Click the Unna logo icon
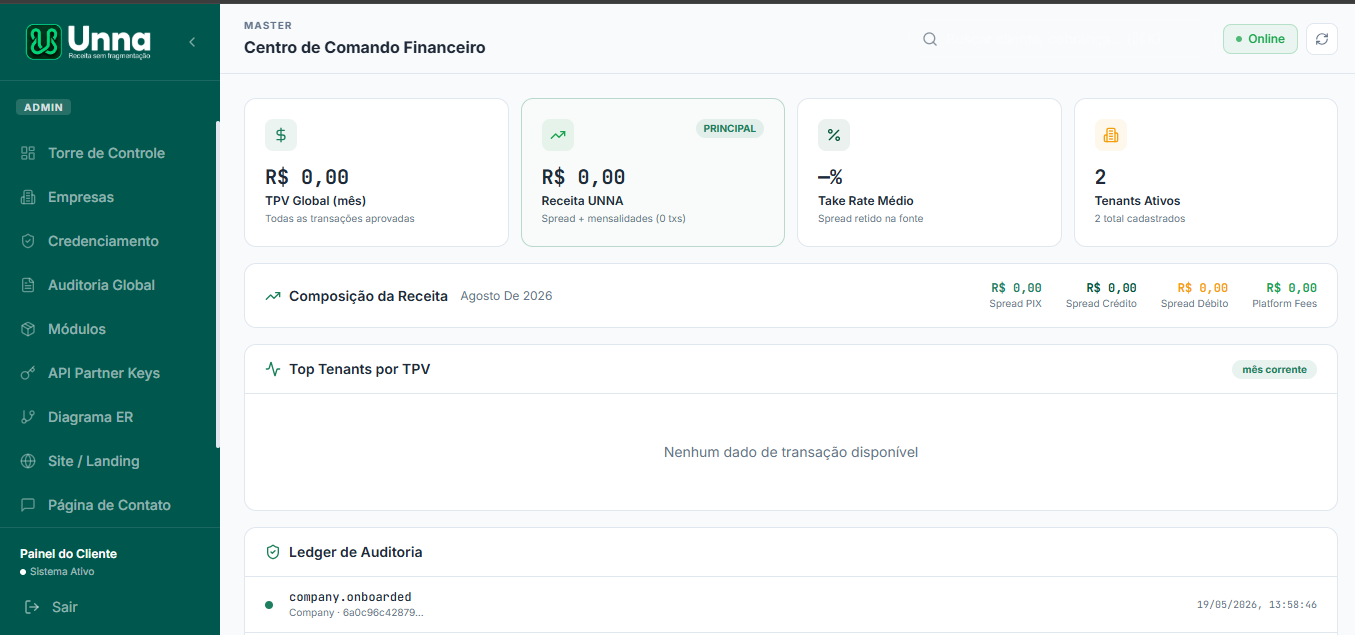1355x635 pixels. [x=43, y=41]
